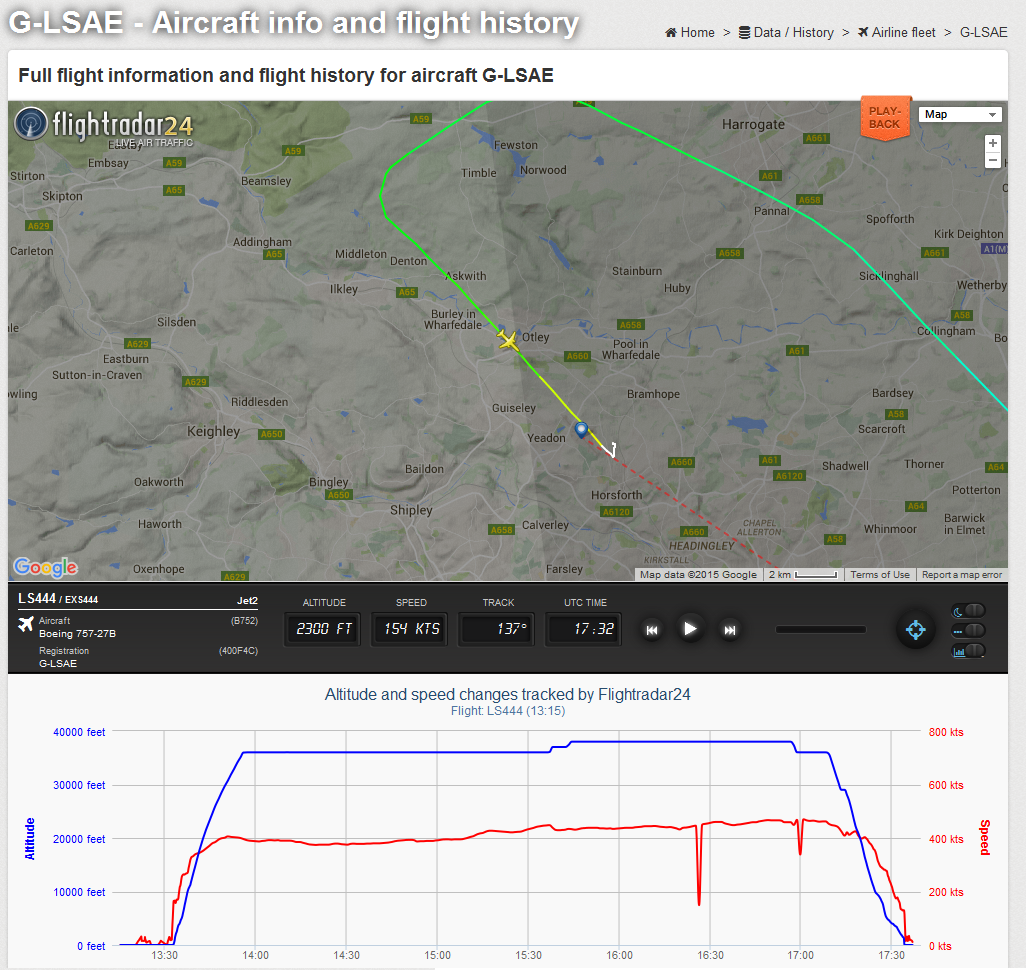Viewport: 1026px width, 970px height.
Task: Click the UTC TIME readout 17:32
Action: coord(584,629)
